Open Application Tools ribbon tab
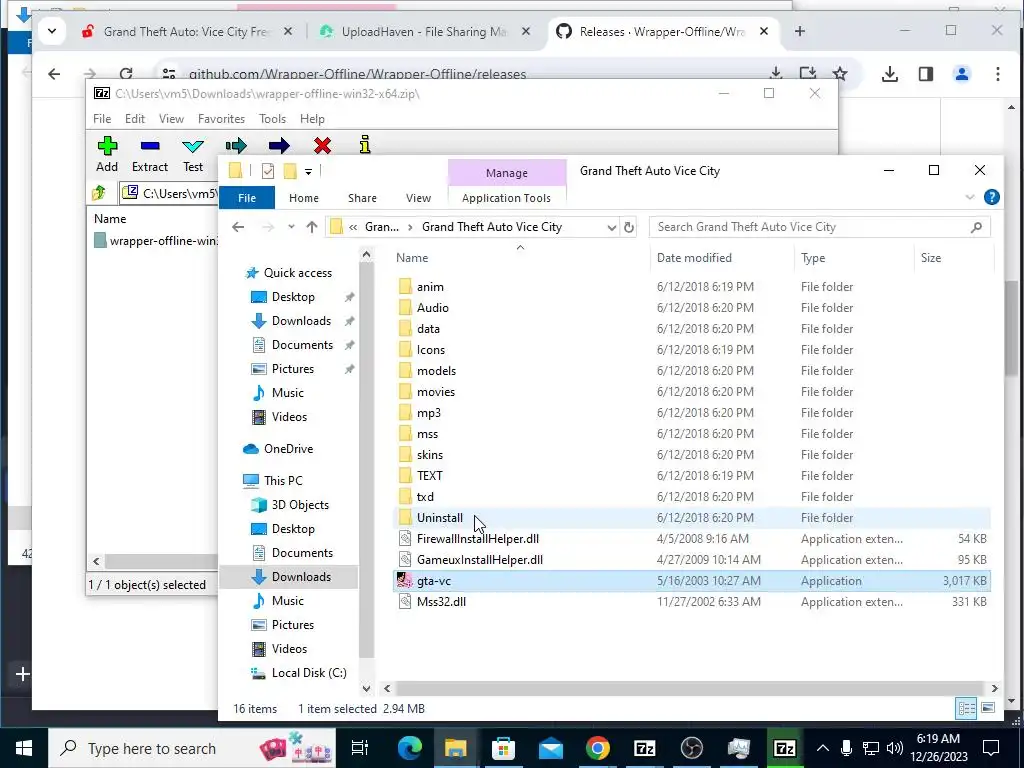The height and width of the screenshot is (768, 1024). [506, 198]
